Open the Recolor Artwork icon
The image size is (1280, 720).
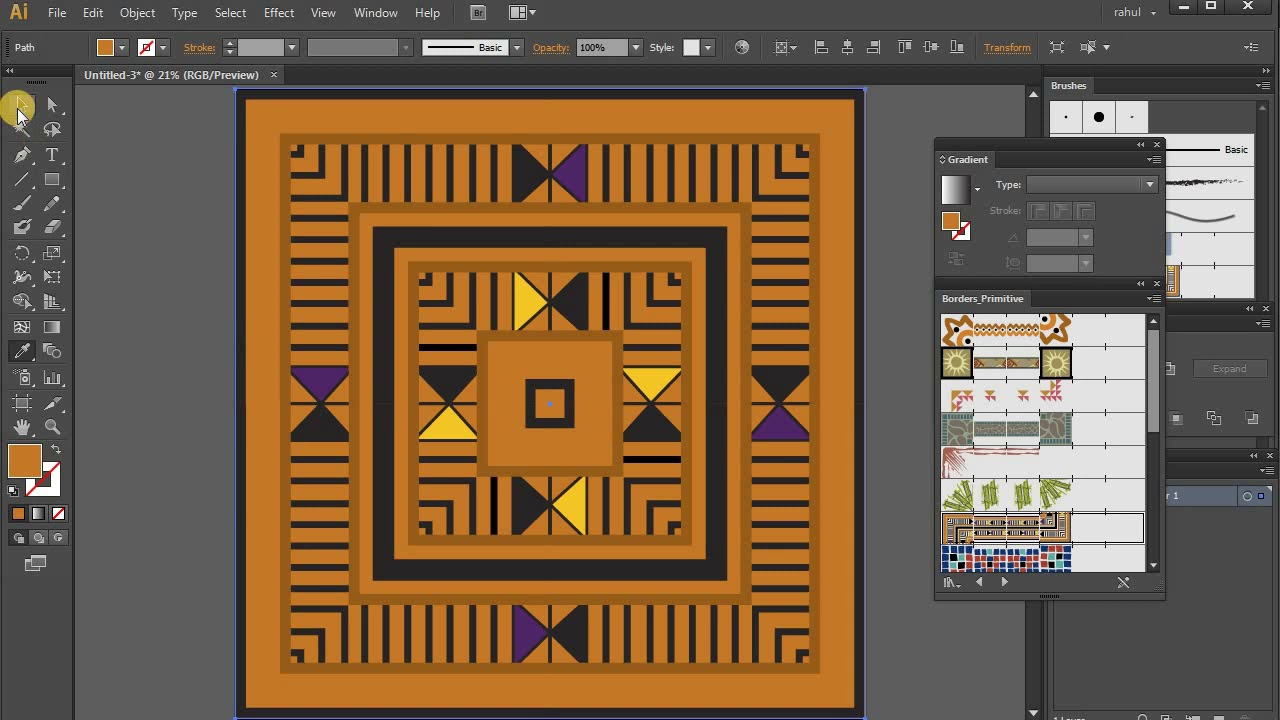tap(742, 47)
